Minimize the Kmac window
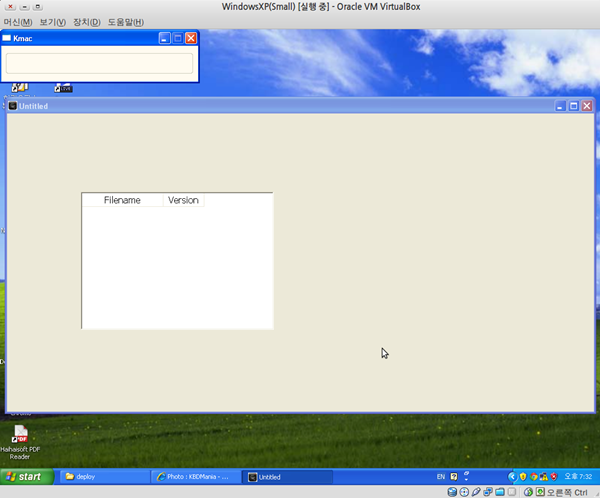Screen dimensions: 600x498 (x=165, y=38)
